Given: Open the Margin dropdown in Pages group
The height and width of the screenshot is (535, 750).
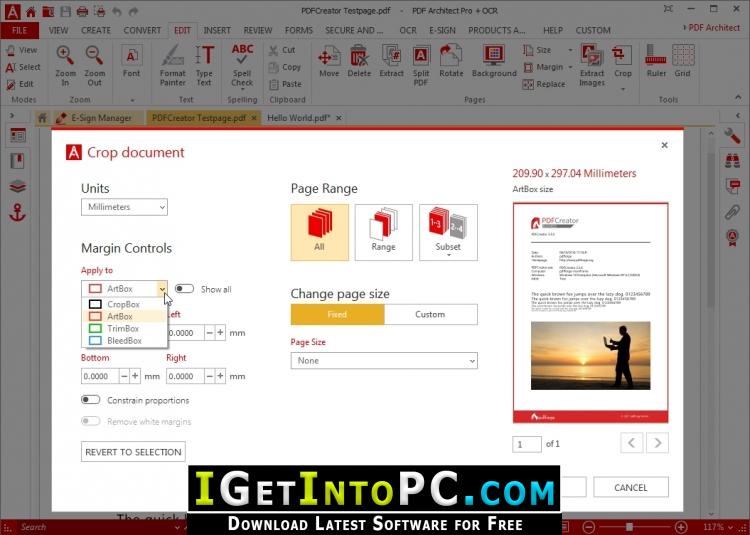Looking at the screenshot, I should pos(570,67).
